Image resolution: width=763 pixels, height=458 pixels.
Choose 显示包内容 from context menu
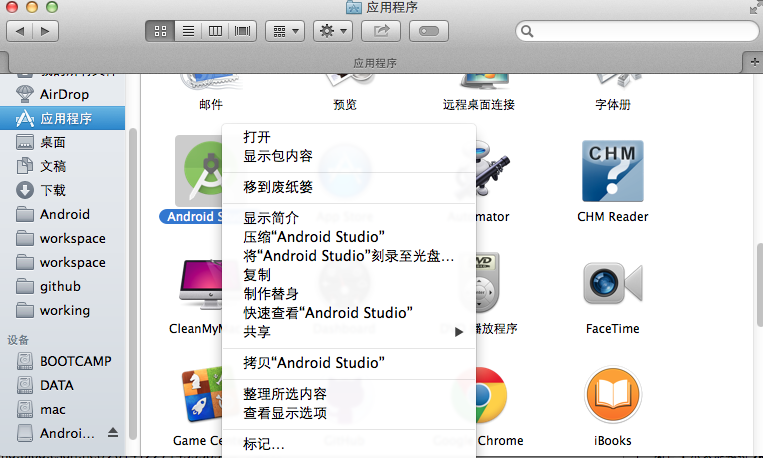[348, 156]
